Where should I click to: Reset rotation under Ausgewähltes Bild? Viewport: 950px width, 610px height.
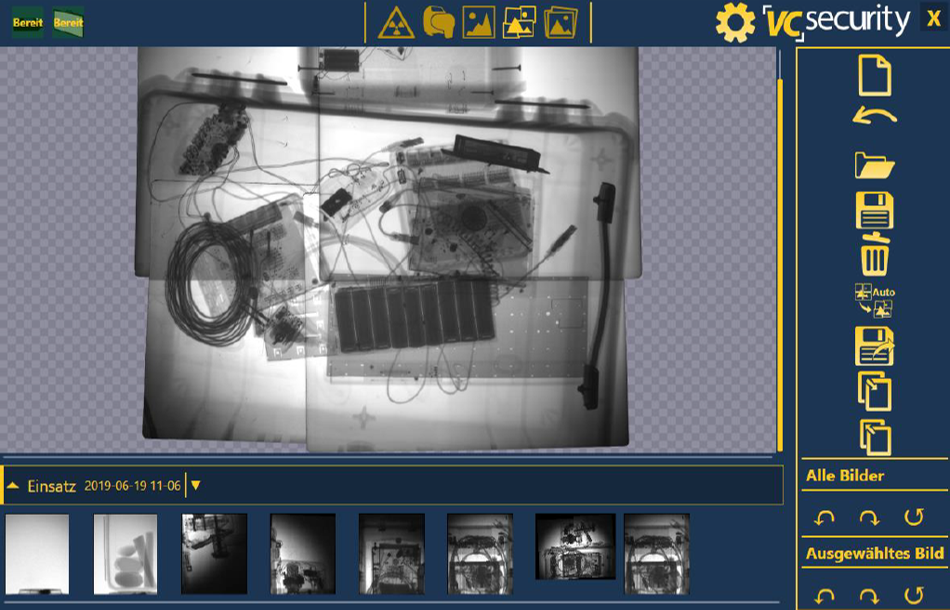914,595
